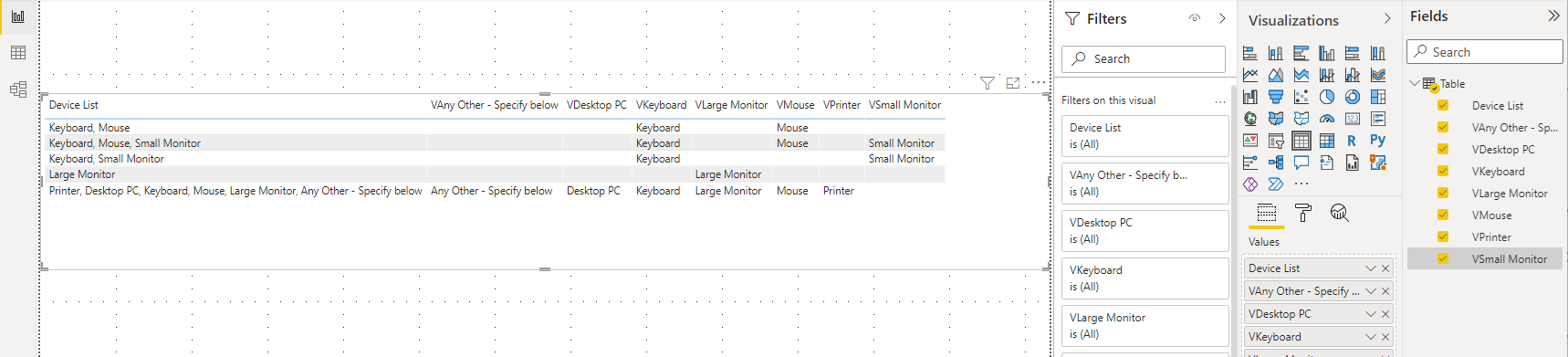1568x357 pixels.
Task: Select Map globe visualization
Action: tap(1250, 119)
